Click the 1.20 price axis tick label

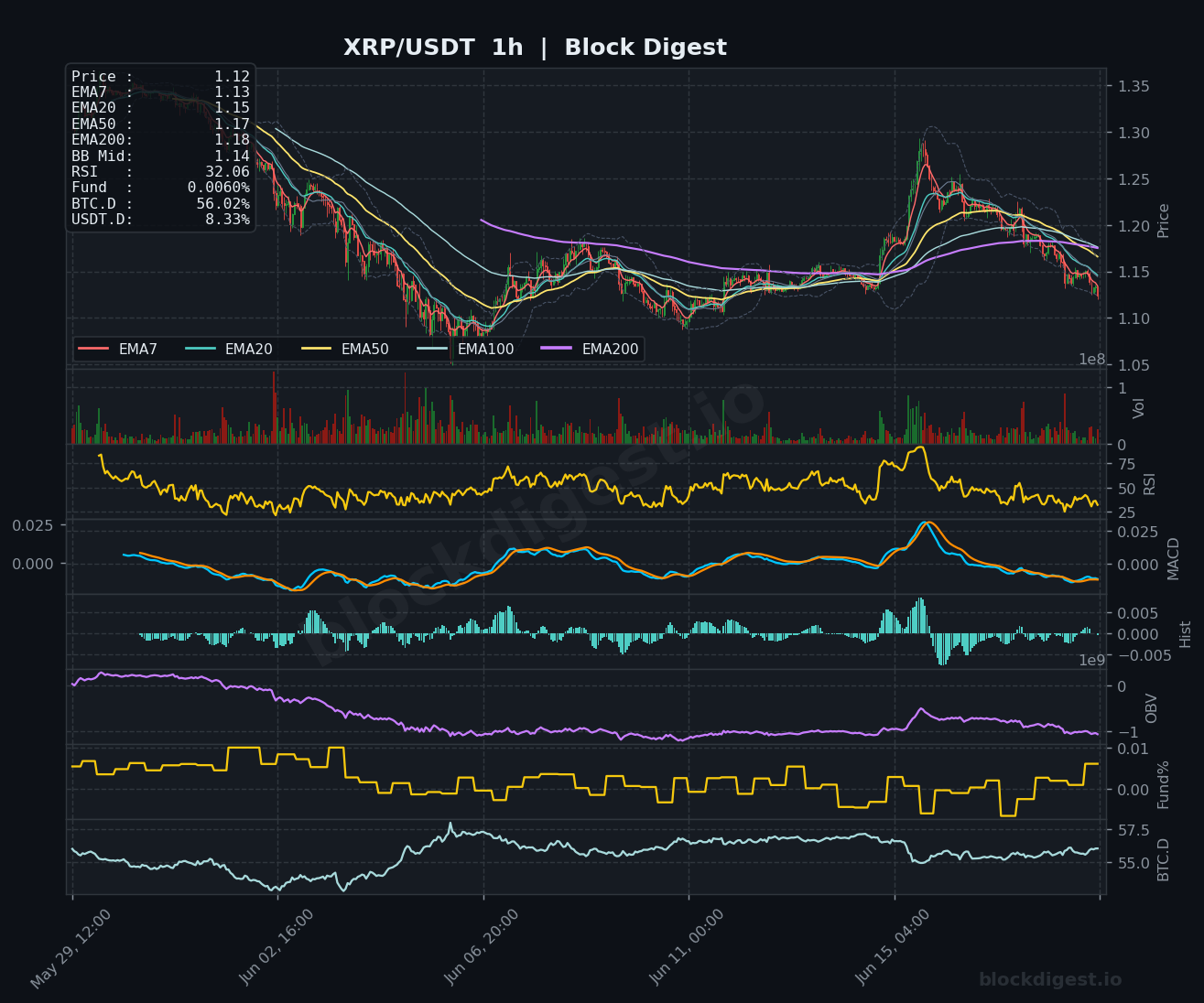point(1133,226)
